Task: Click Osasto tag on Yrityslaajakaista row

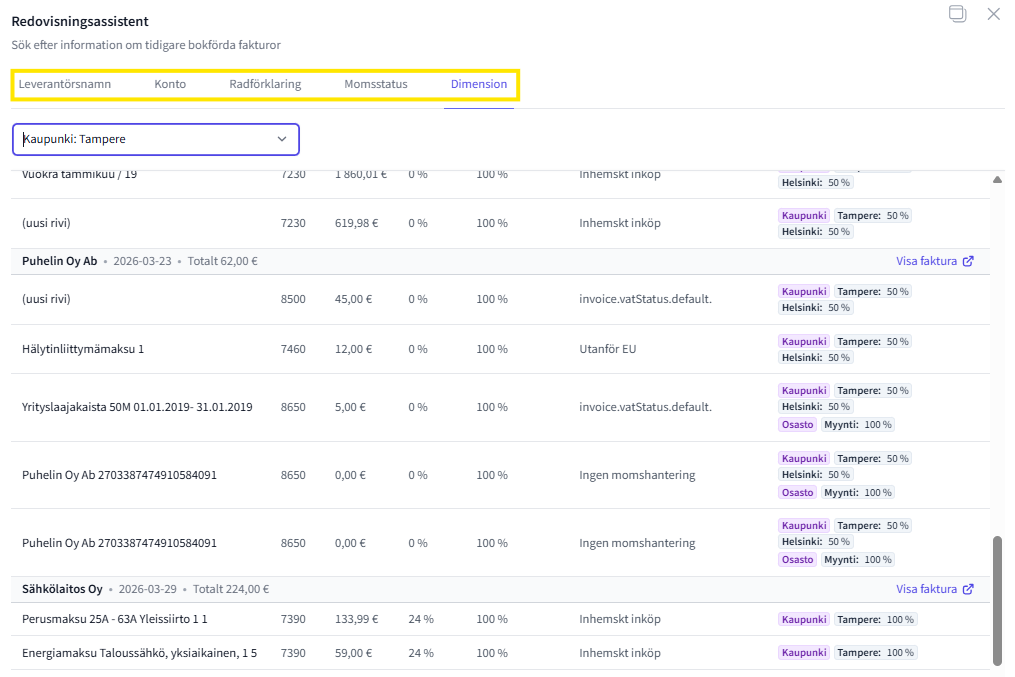Action: coord(797,424)
